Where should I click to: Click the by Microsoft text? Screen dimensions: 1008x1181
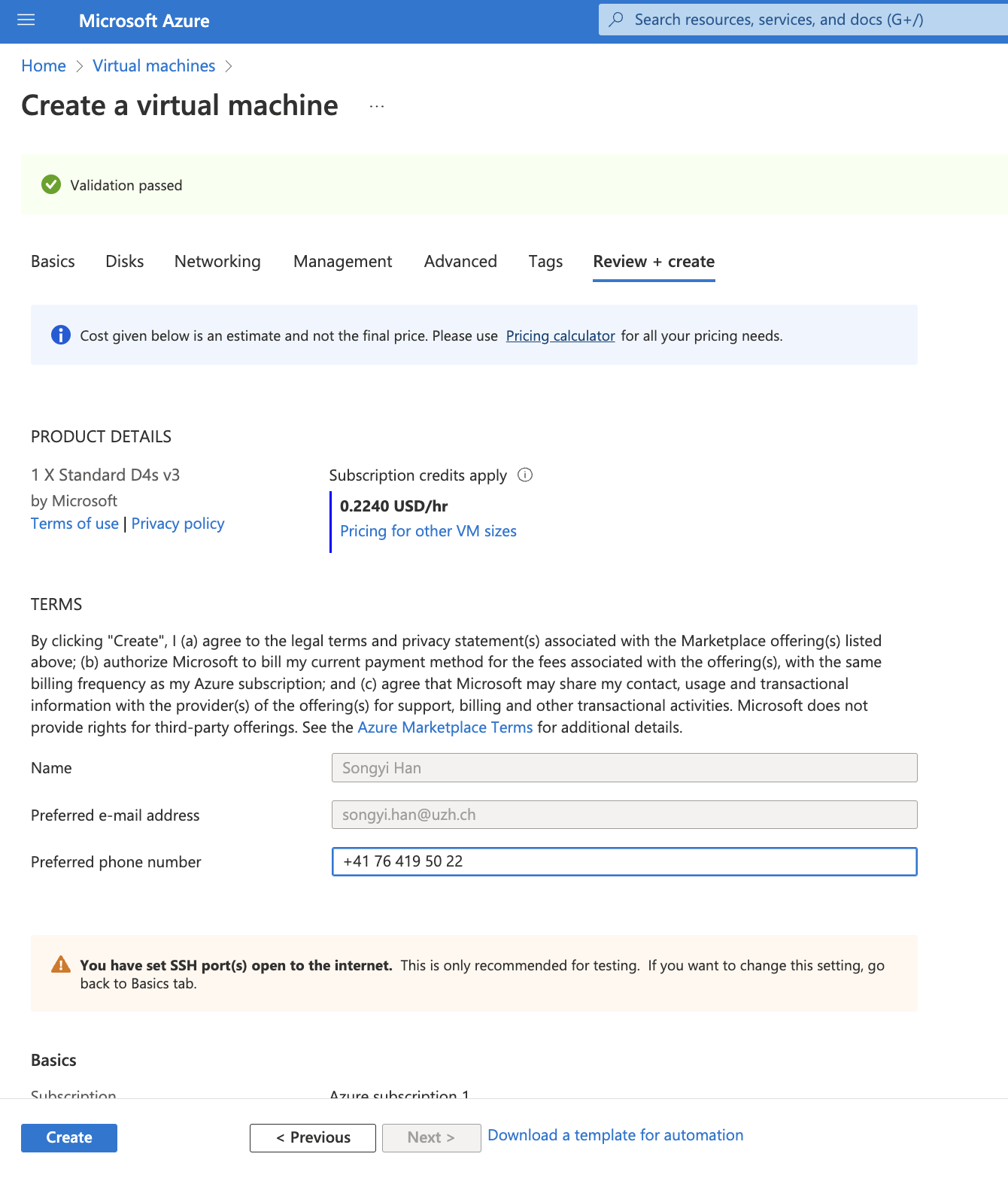[74, 500]
